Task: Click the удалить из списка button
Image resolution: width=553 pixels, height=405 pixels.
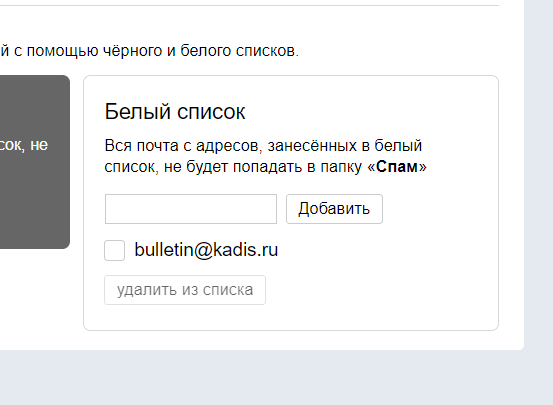Action: point(185,290)
